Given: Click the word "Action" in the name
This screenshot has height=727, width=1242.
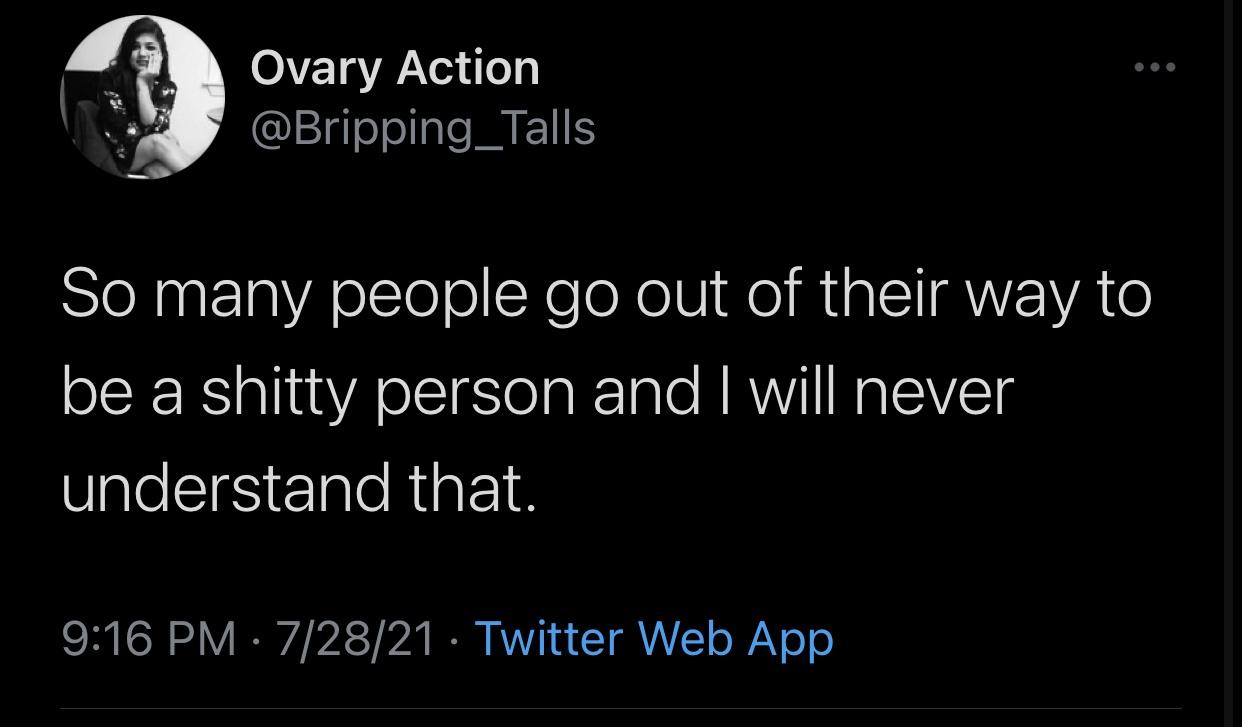Looking at the screenshot, I should pyautogui.click(x=467, y=68).
